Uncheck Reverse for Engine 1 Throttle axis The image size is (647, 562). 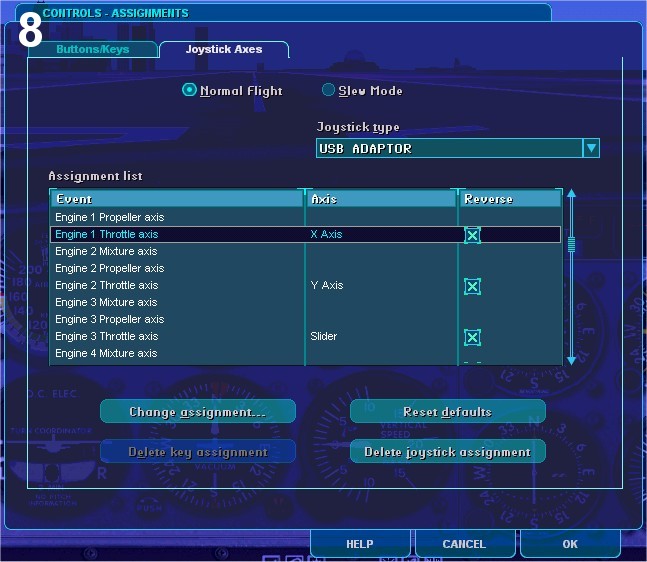(x=472, y=235)
